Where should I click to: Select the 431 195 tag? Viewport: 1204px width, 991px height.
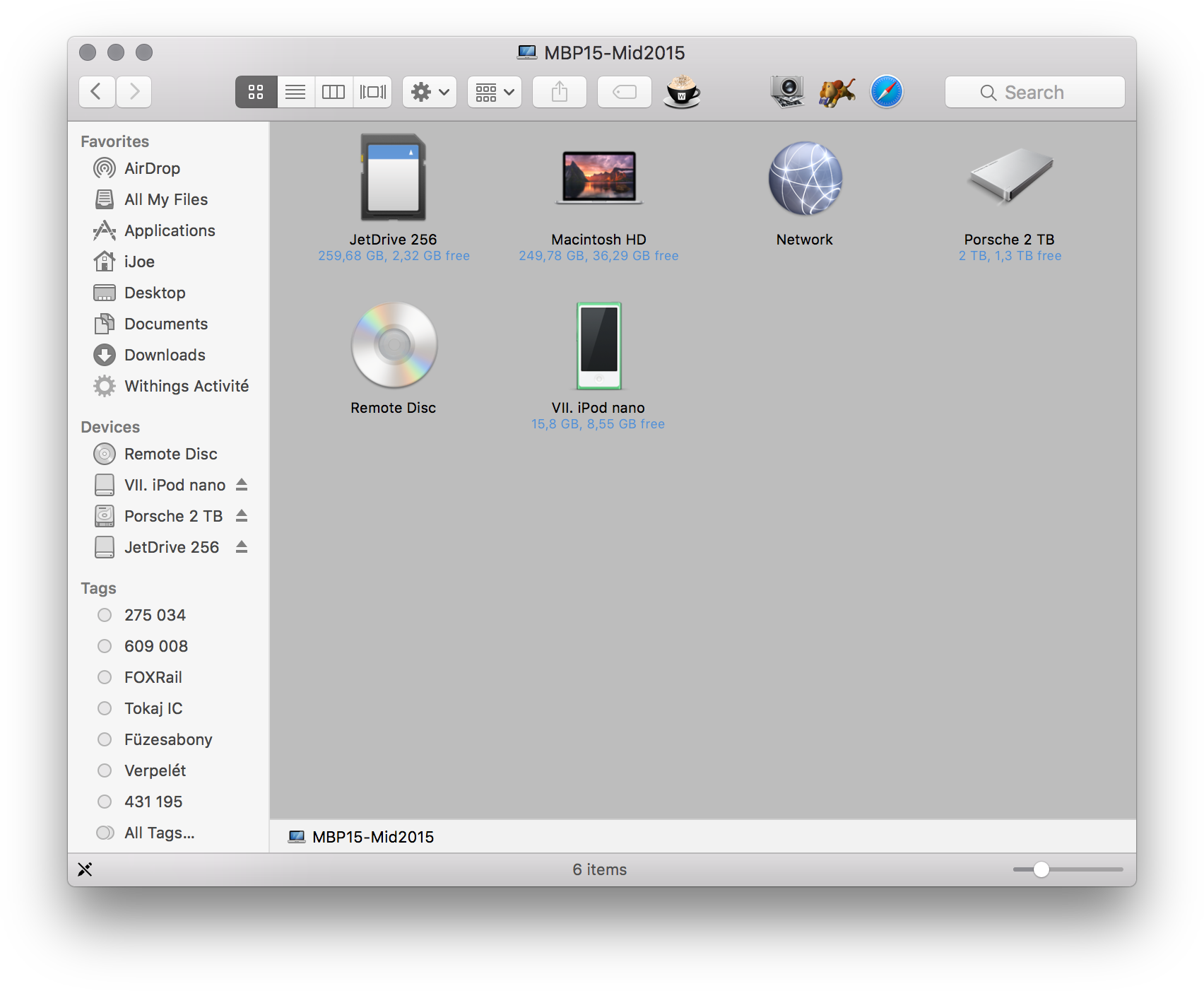[x=167, y=802]
